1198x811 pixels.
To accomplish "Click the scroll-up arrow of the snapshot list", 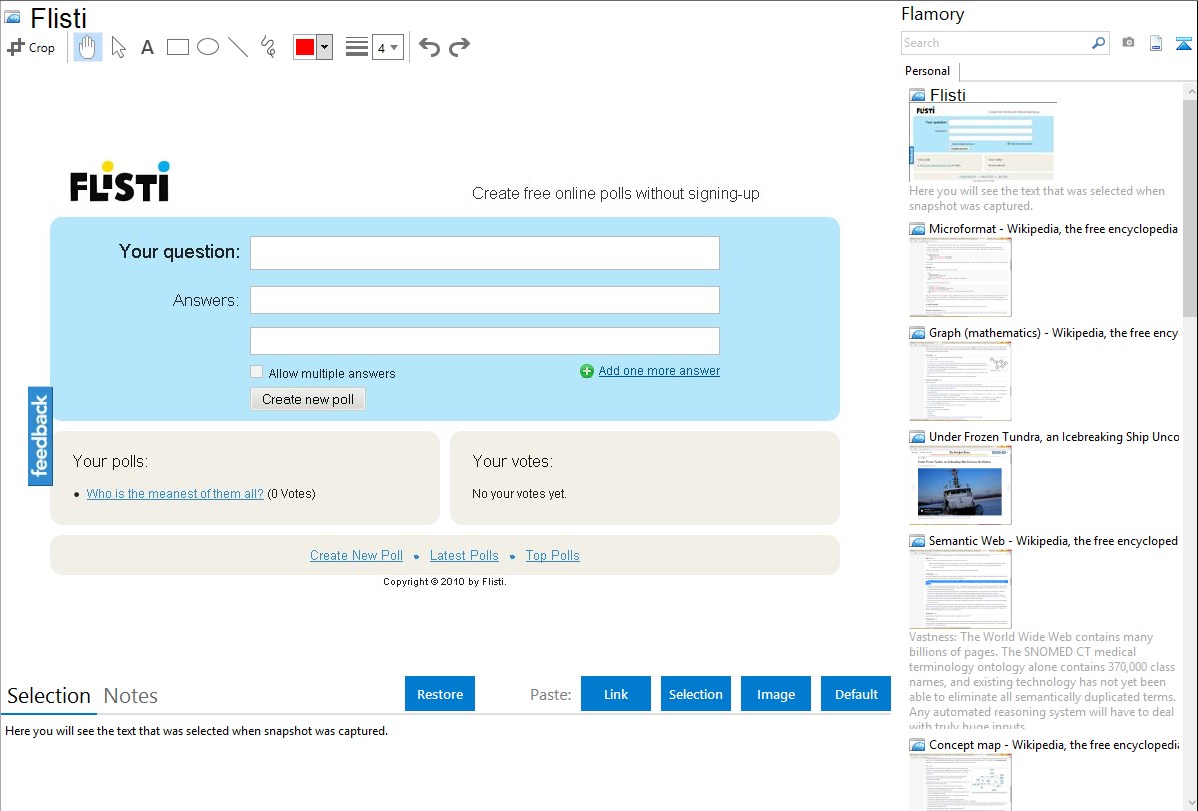I will click(x=1190, y=92).
